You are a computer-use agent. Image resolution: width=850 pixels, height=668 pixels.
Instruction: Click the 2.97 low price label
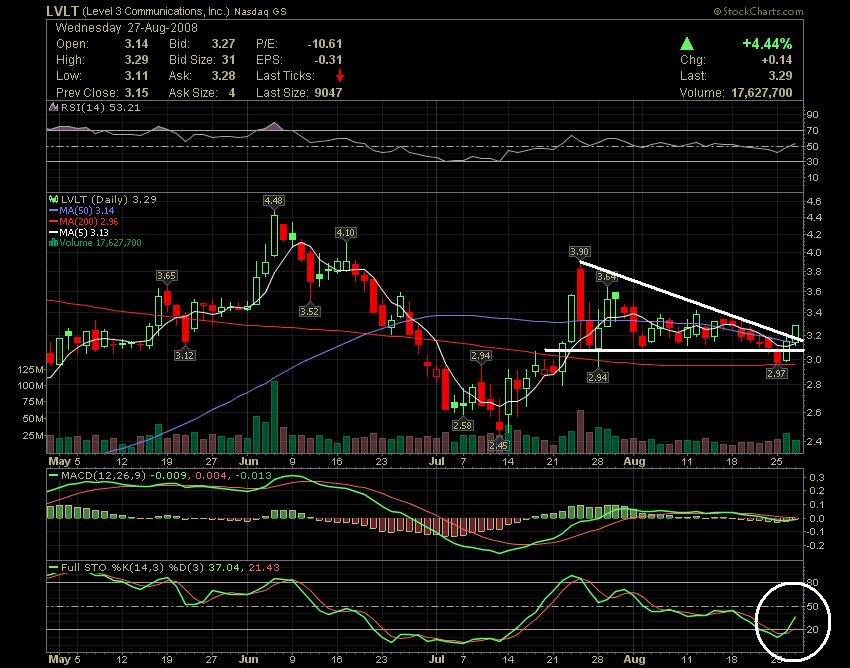(777, 373)
